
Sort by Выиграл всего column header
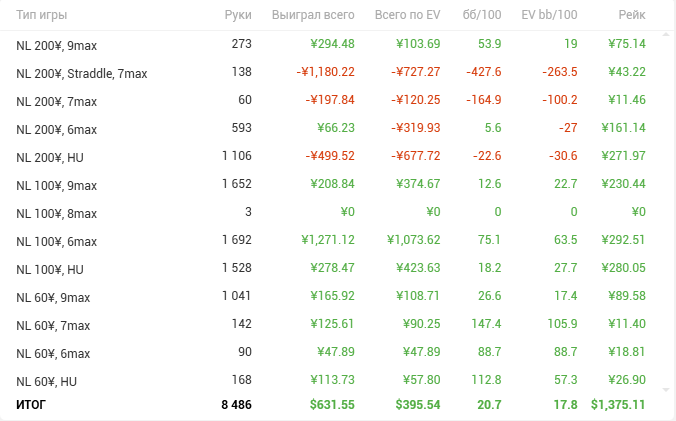313,16
